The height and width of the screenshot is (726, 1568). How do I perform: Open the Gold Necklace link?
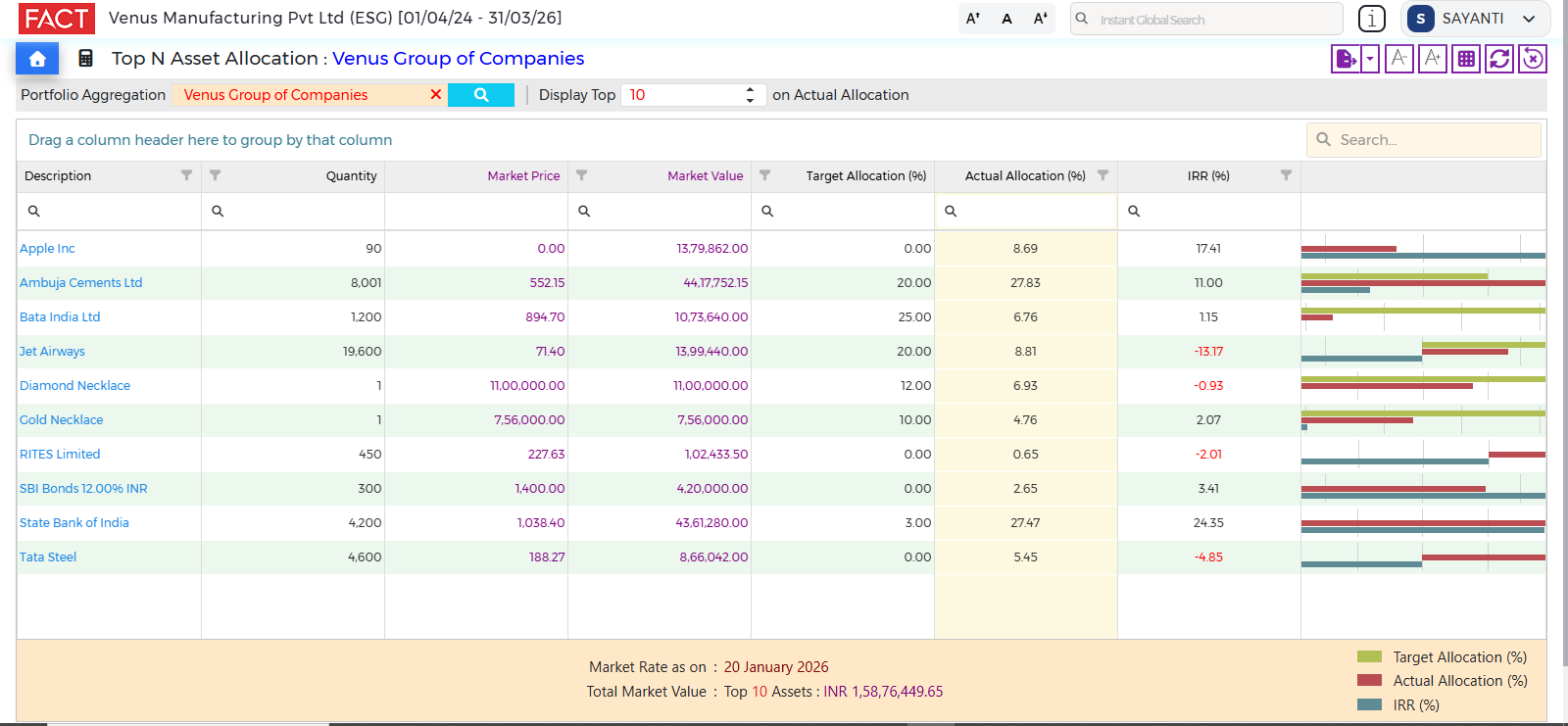click(x=61, y=420)
